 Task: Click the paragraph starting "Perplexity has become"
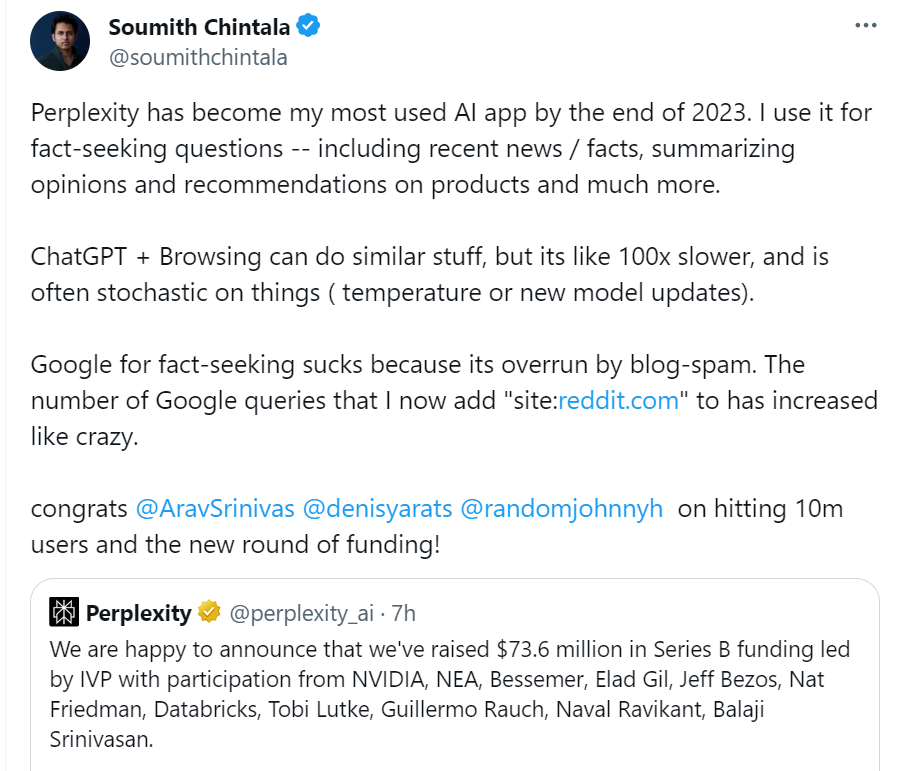coord(450,149)
